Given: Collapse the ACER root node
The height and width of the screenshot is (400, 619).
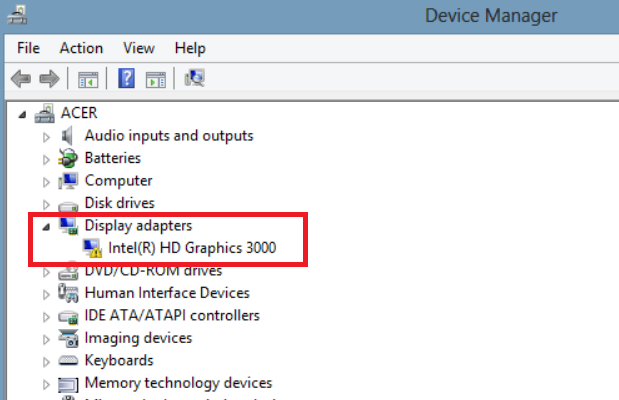Looking at the screenshot, I should [22, 115].
